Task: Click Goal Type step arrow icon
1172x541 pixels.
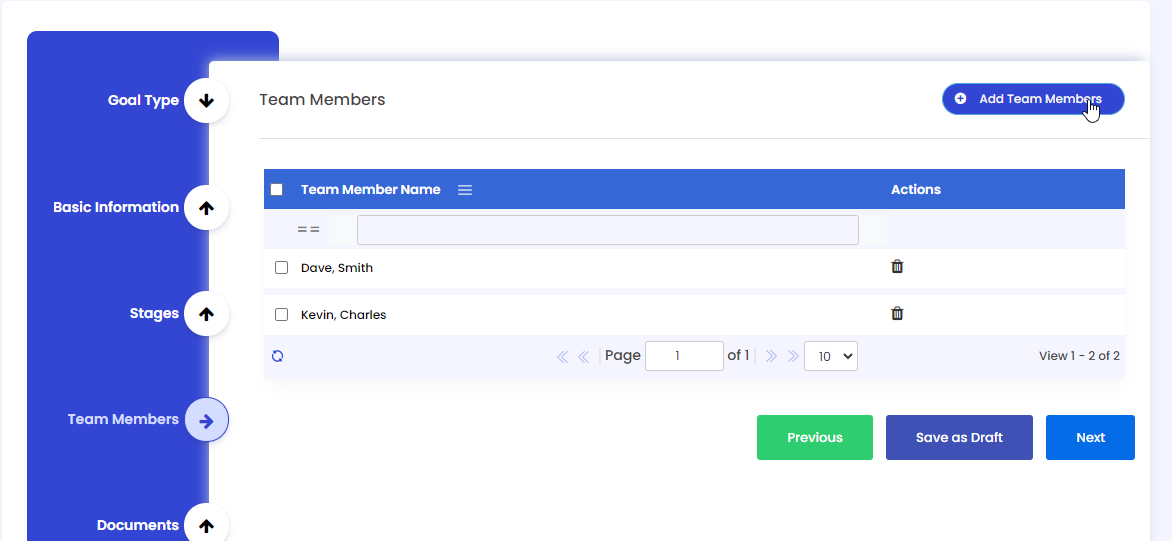Action: click(207, 100)
